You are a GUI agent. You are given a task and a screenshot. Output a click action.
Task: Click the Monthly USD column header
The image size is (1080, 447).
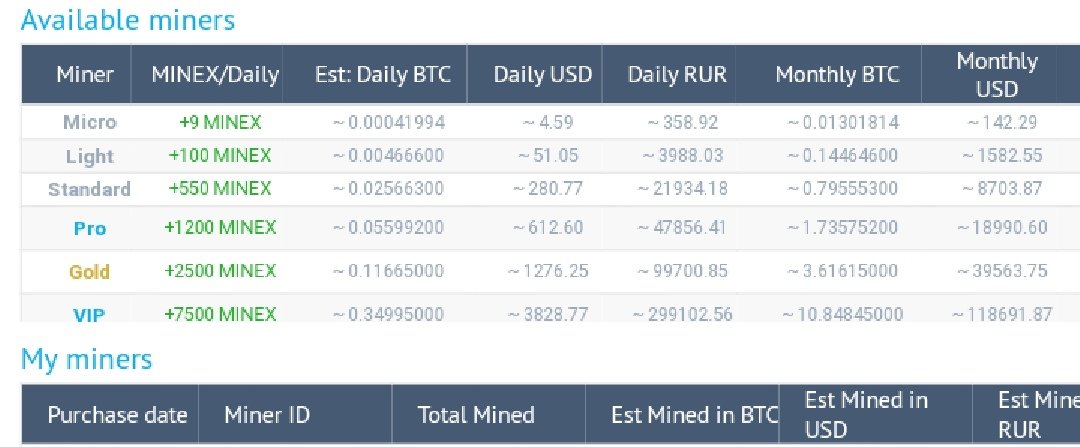(997, 74)
